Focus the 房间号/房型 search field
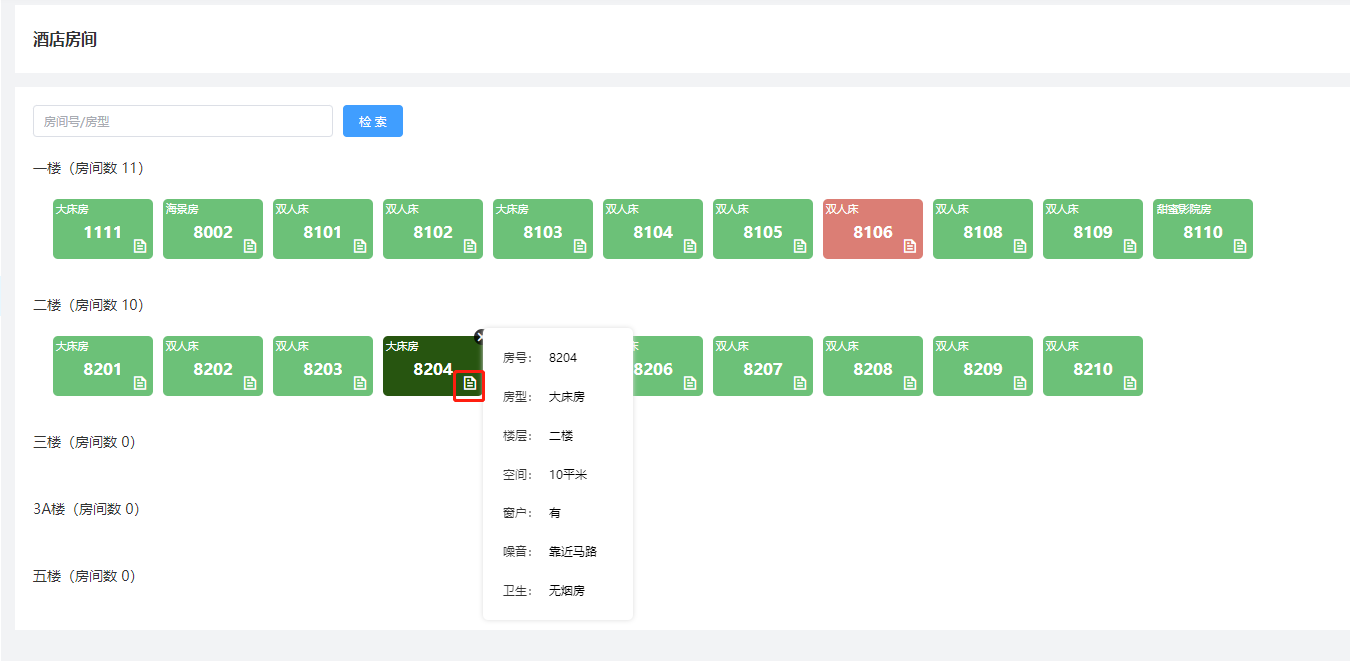This screenshot has width=1350, height=661. click(183, 121)
